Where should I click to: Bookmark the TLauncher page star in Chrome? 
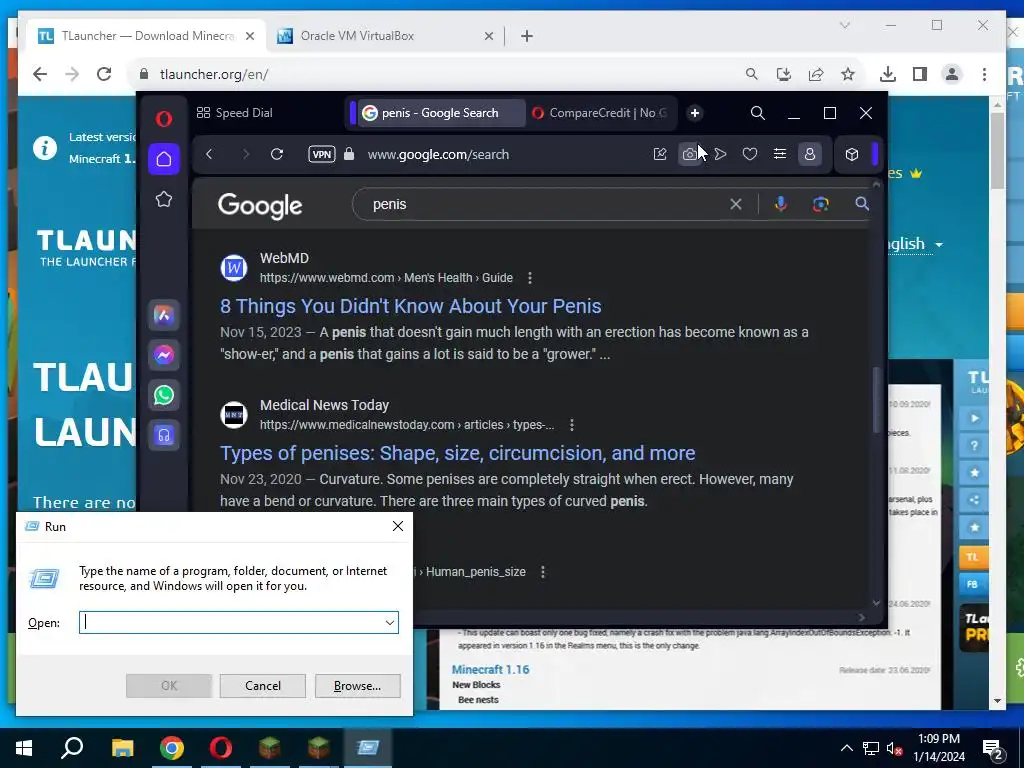pyautogui.click(x=848, y=74)
